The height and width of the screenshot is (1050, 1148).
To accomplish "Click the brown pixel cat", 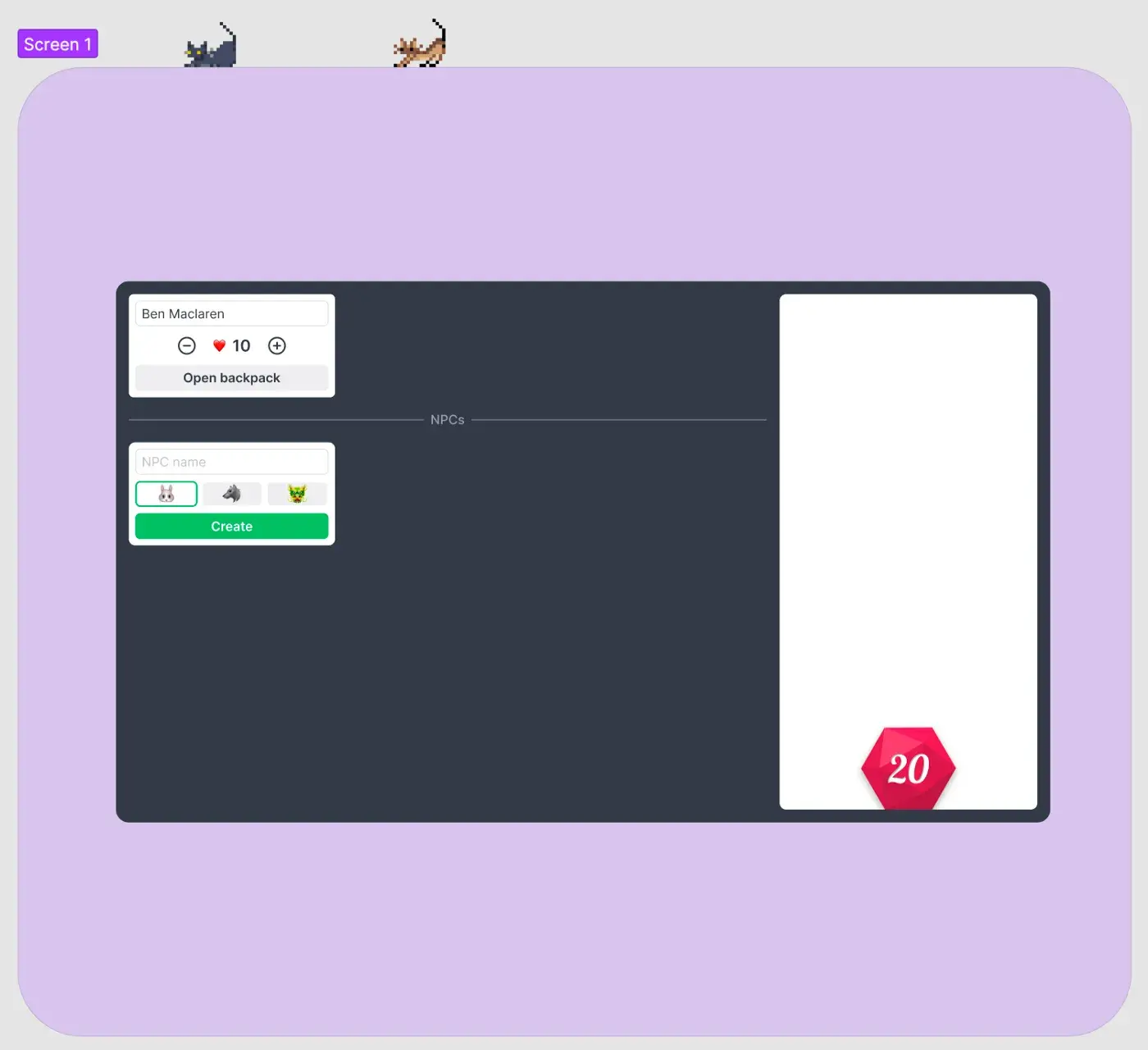I will coord(420,44).
